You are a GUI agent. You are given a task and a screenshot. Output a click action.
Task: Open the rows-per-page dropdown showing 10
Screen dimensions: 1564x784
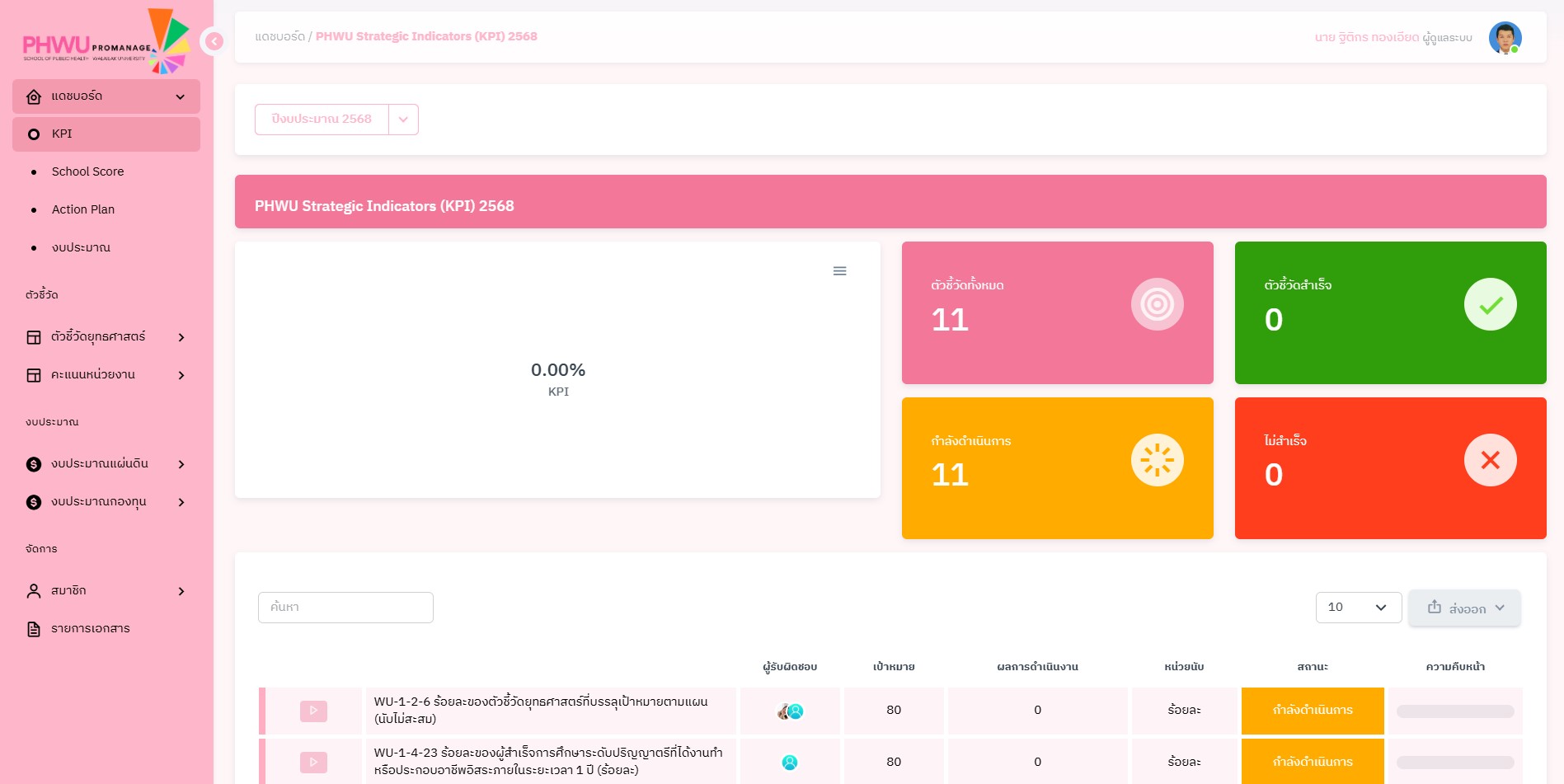point(1358,608)
